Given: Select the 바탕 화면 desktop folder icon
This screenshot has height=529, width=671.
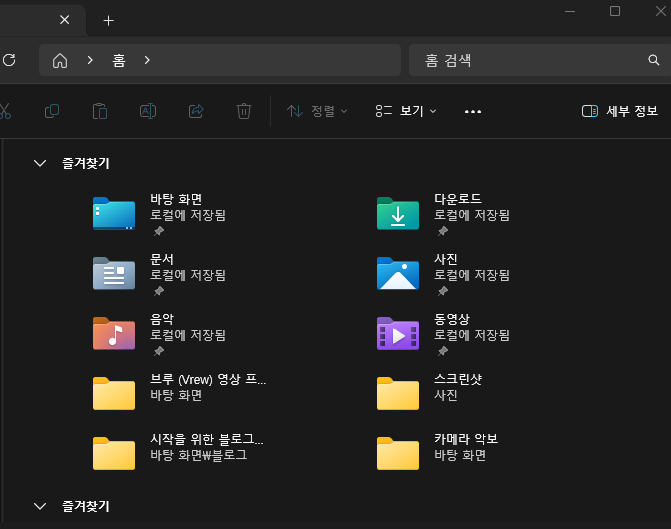Looking at the screenshot, I should tap(114, 213).
